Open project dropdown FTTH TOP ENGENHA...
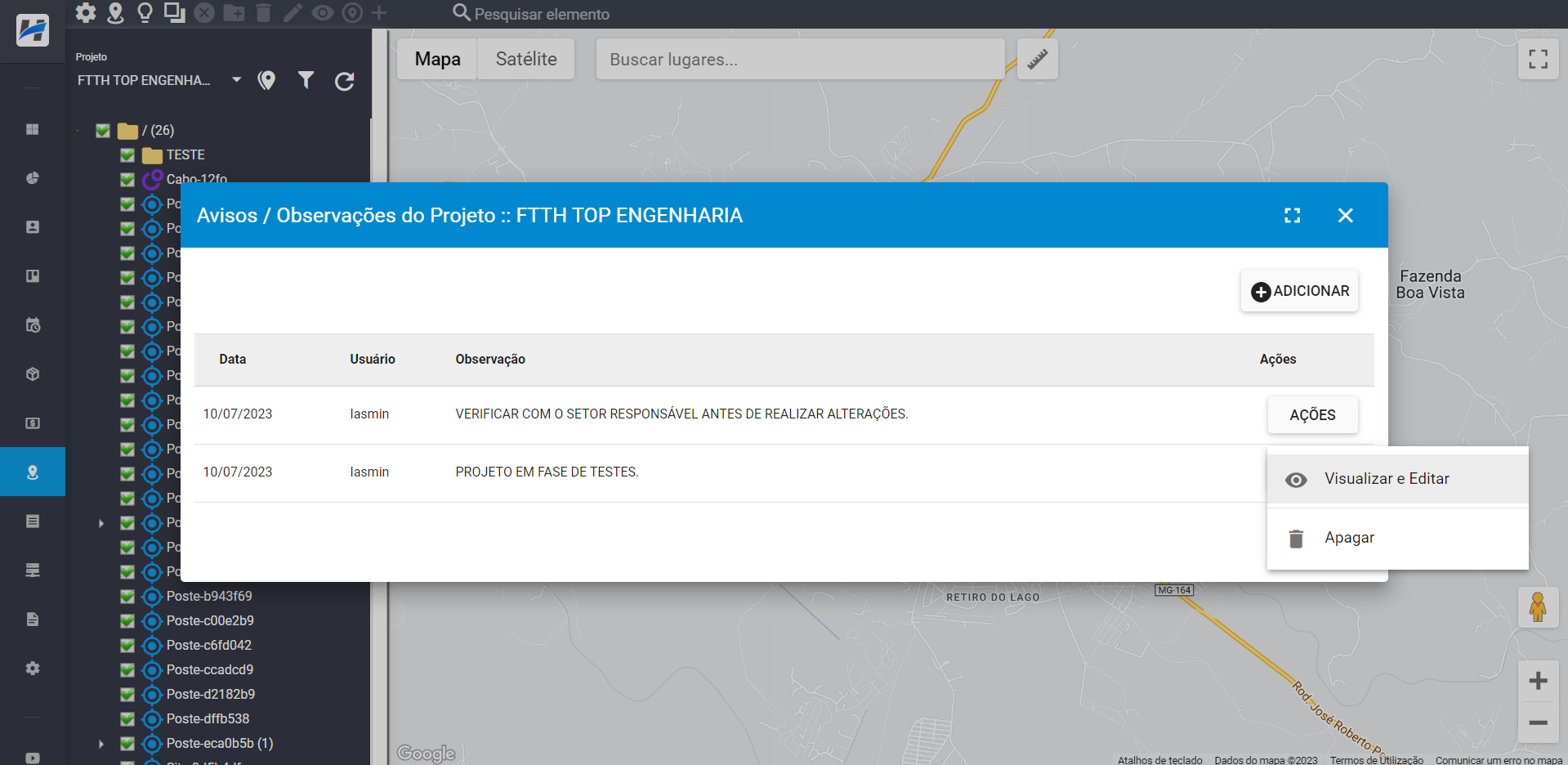The height and width of the screenshot is (765, 1568). tap(159, 80)
